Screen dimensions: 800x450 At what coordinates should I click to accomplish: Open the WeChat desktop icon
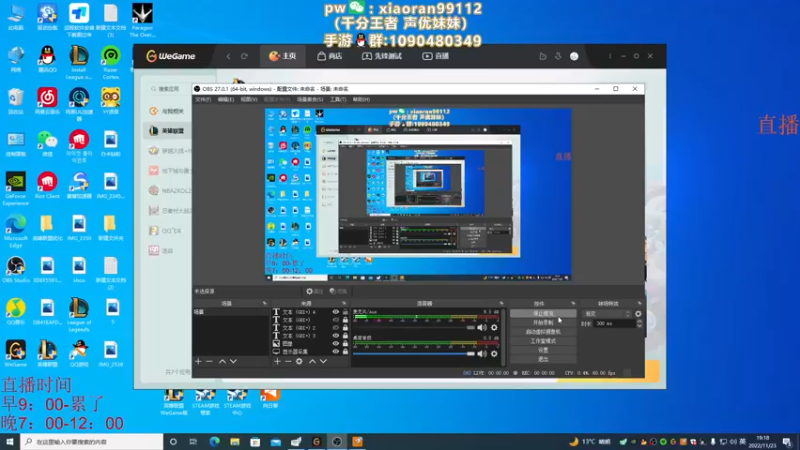[x=47, y=143]
